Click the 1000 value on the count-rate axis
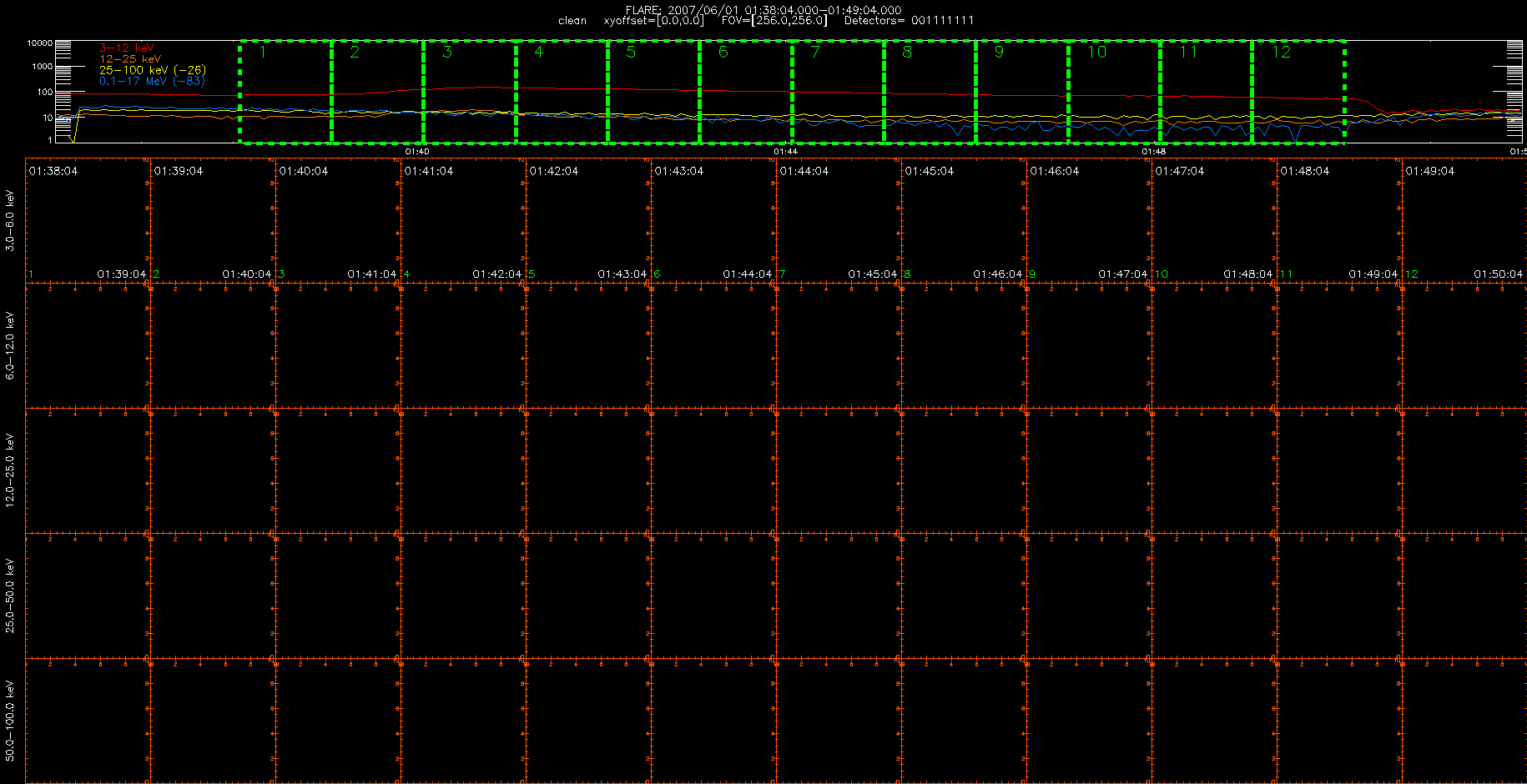This screenshot has height=784, width=1527. point(42,66)
